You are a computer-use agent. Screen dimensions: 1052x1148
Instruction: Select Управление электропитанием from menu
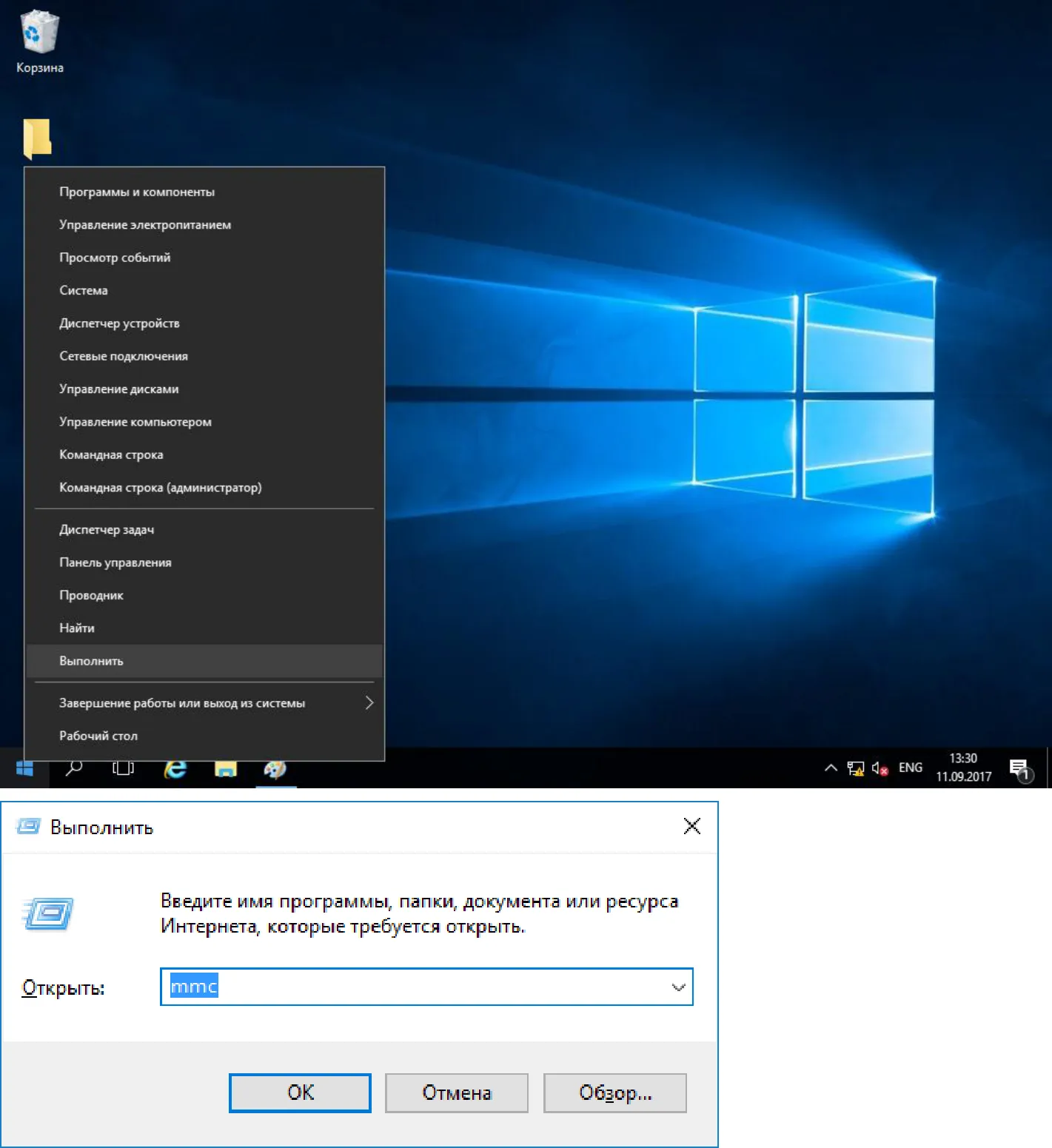pyautogui.click(x=204, y=224)
